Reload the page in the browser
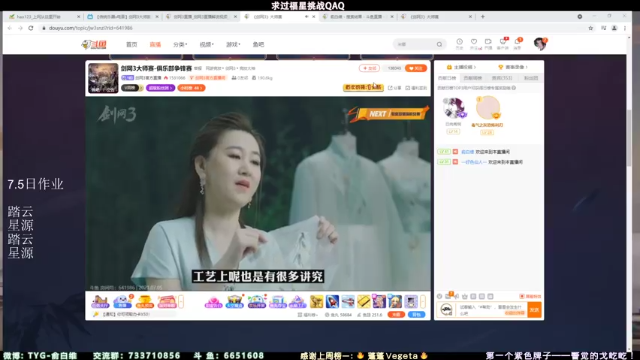 pos(31,28)
